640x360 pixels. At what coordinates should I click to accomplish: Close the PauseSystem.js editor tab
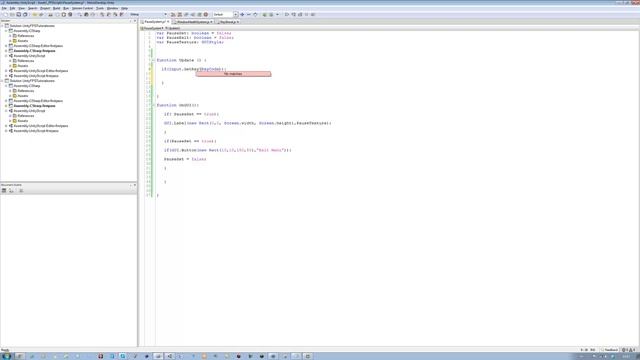(168, 22)
